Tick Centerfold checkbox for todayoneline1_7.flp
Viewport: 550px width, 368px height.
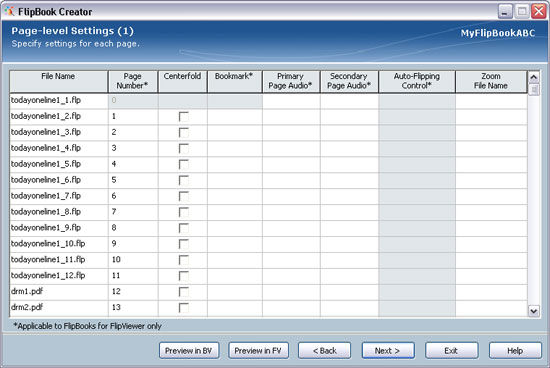[183, 196]
